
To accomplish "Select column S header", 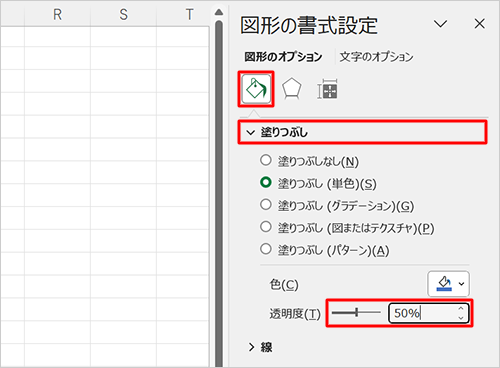I will [123, 15].
